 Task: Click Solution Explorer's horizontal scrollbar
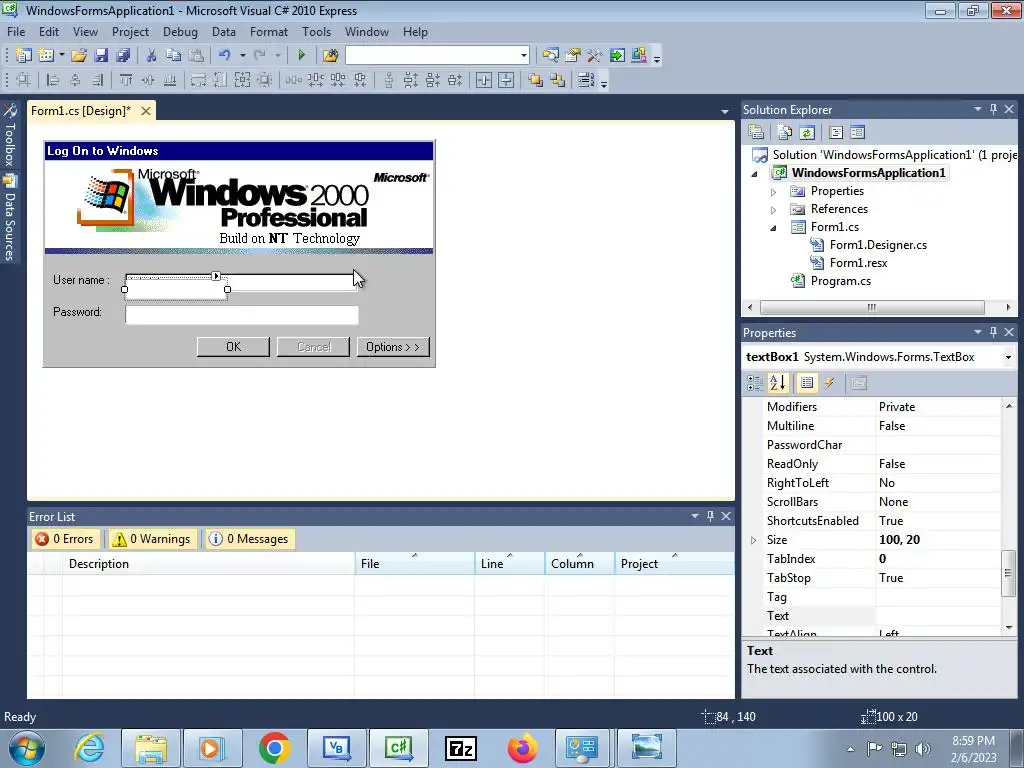[x=879, y=307]
